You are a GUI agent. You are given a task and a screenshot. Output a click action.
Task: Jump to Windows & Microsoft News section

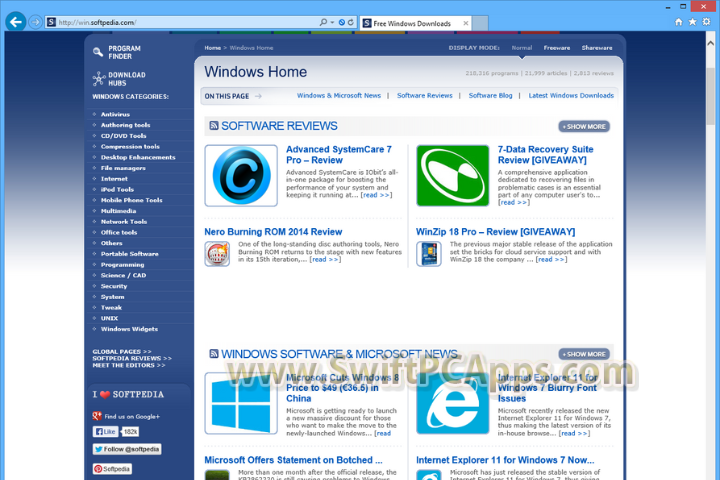click(338, 96)
